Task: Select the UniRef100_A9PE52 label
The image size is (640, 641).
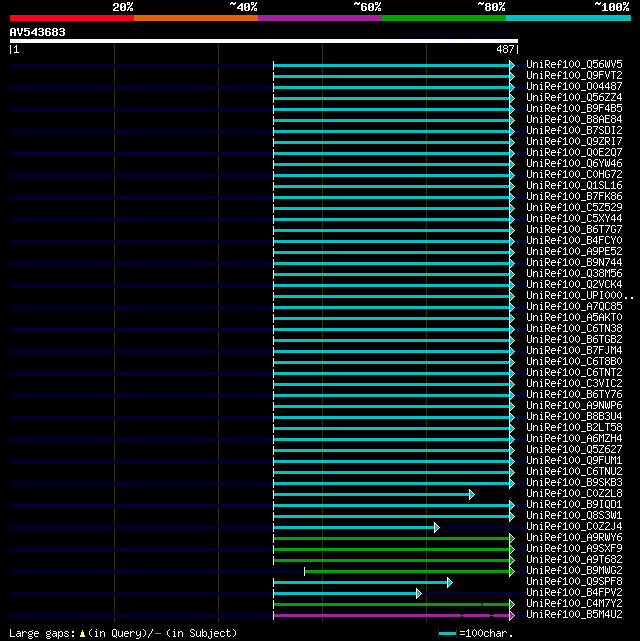Action: [x=574, y=251]
